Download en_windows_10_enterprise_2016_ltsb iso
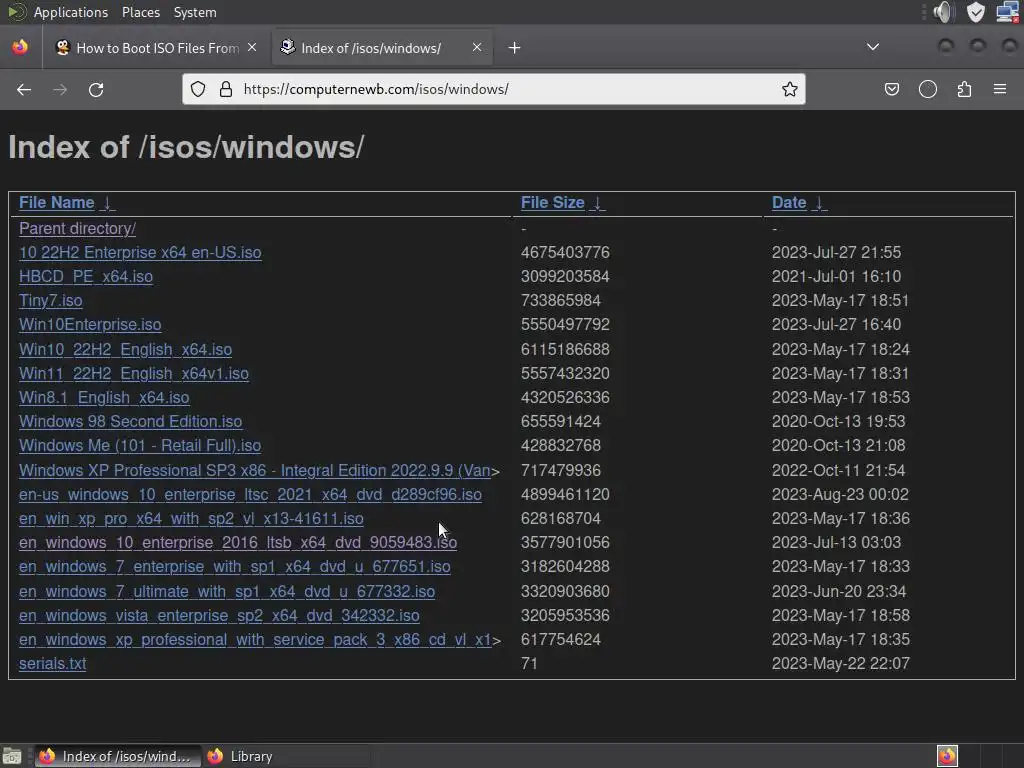Image resolution: width=1024 pixels, height=768 pixels. point(238,543)
